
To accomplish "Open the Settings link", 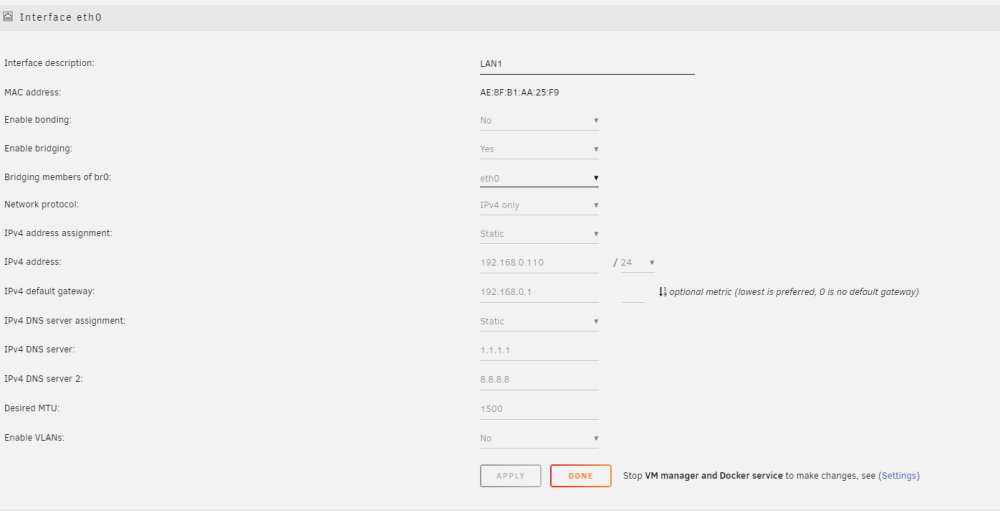I will 899,476.
